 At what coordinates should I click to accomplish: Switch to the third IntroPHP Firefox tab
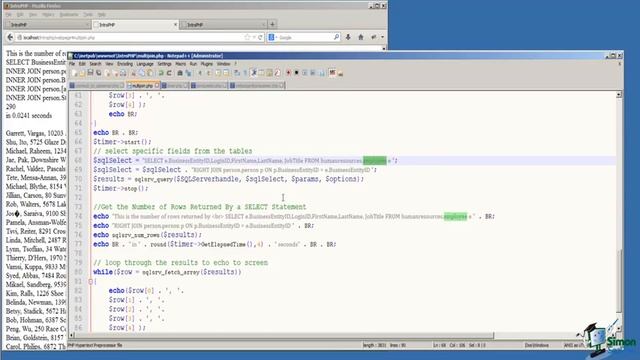pyautogui.click(x=223, y=25)
